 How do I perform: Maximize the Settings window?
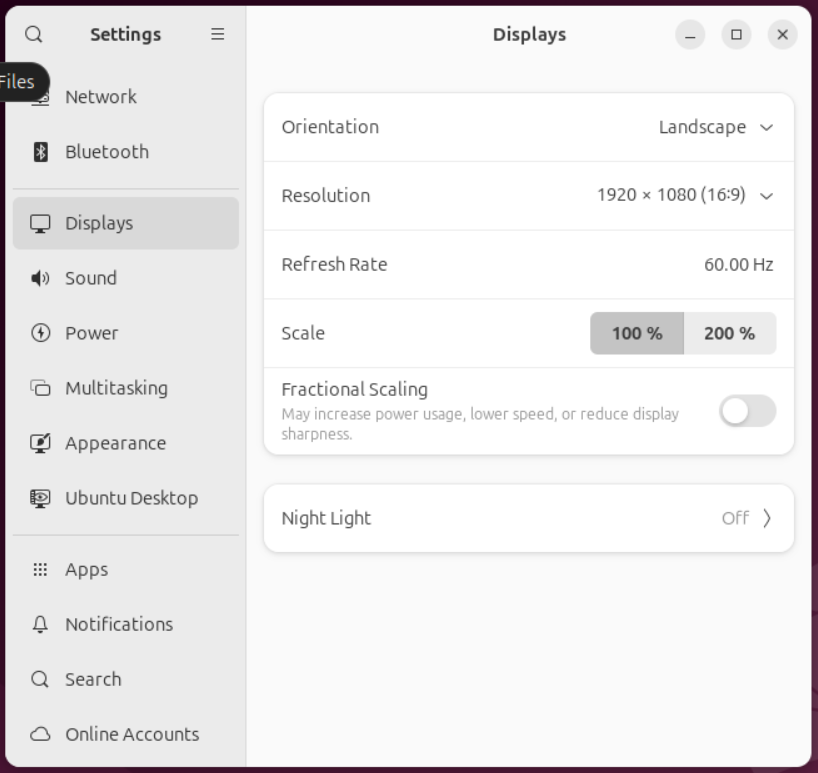pyautogui.click(x=736, y=35)
